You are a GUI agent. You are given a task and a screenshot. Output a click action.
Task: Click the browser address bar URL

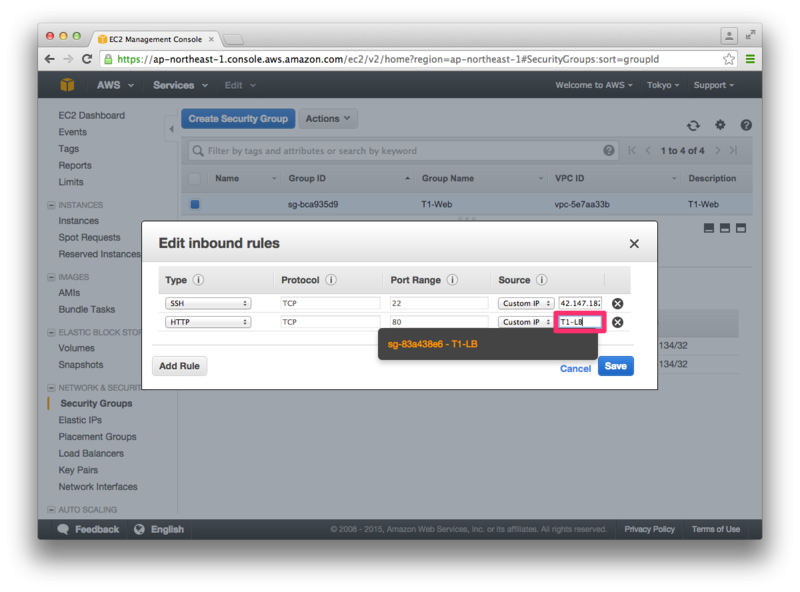[388, 59]
